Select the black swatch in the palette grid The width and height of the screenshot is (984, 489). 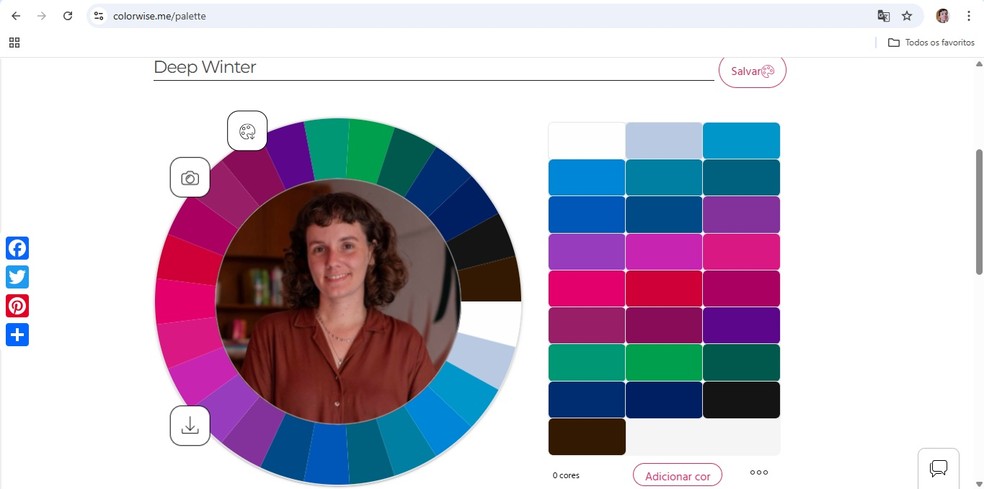click(741, 400)
